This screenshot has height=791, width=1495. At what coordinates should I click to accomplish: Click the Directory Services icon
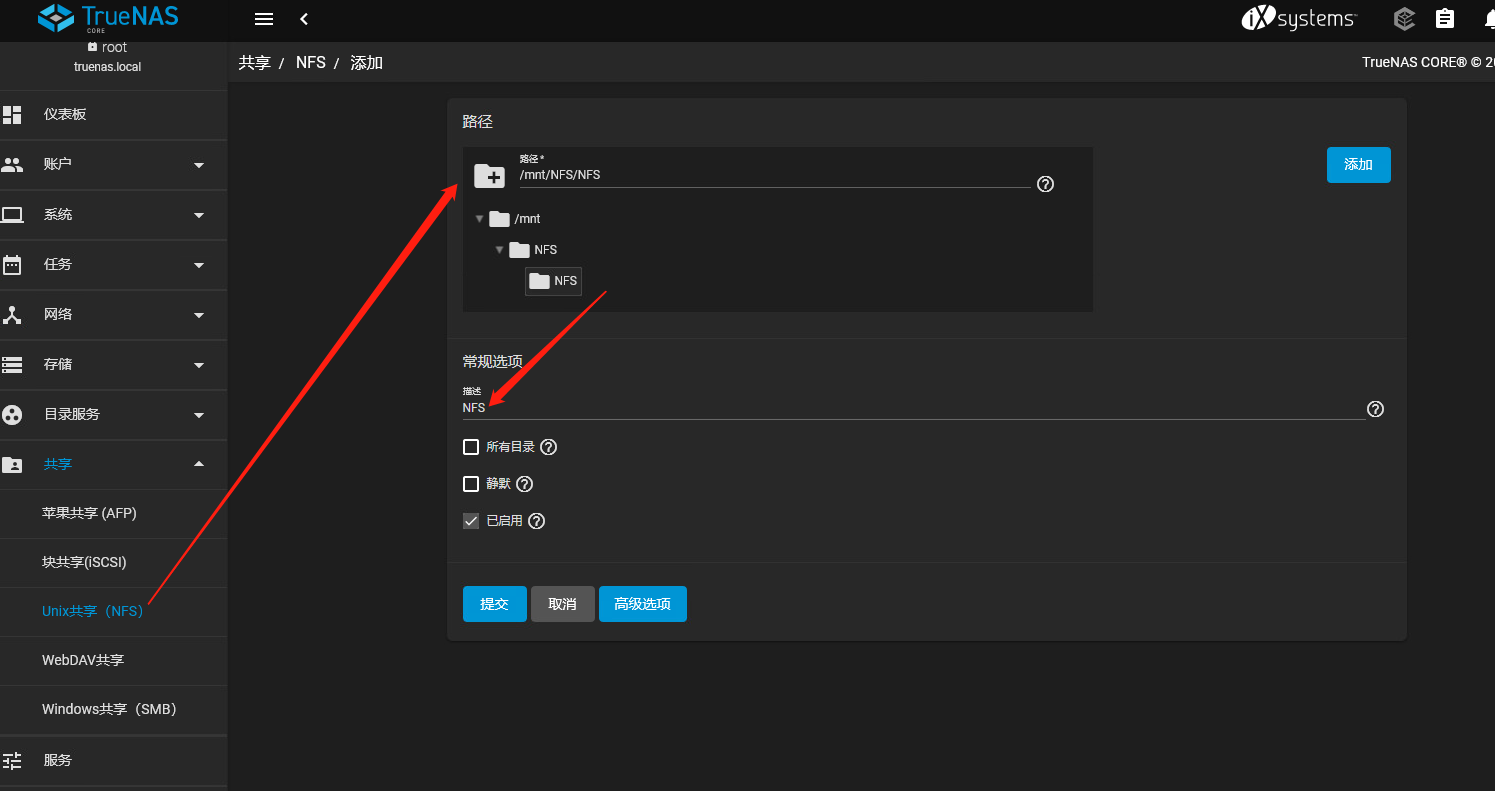pyautogui.click(x=12, y=414)
